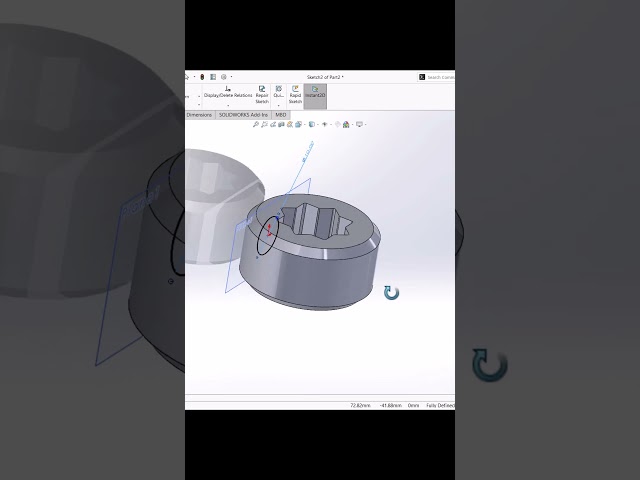Expand the options gear dropdown arrow
The height and width of the screenshot is (480, 640).
[231, 77]
